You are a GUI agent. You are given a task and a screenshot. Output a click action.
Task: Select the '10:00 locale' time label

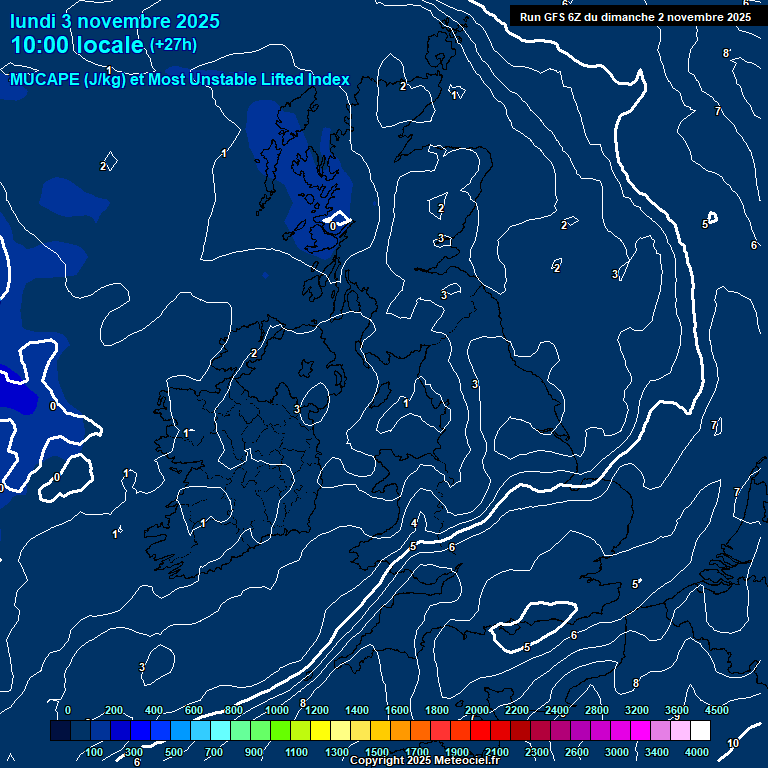[x=77, y=45]
